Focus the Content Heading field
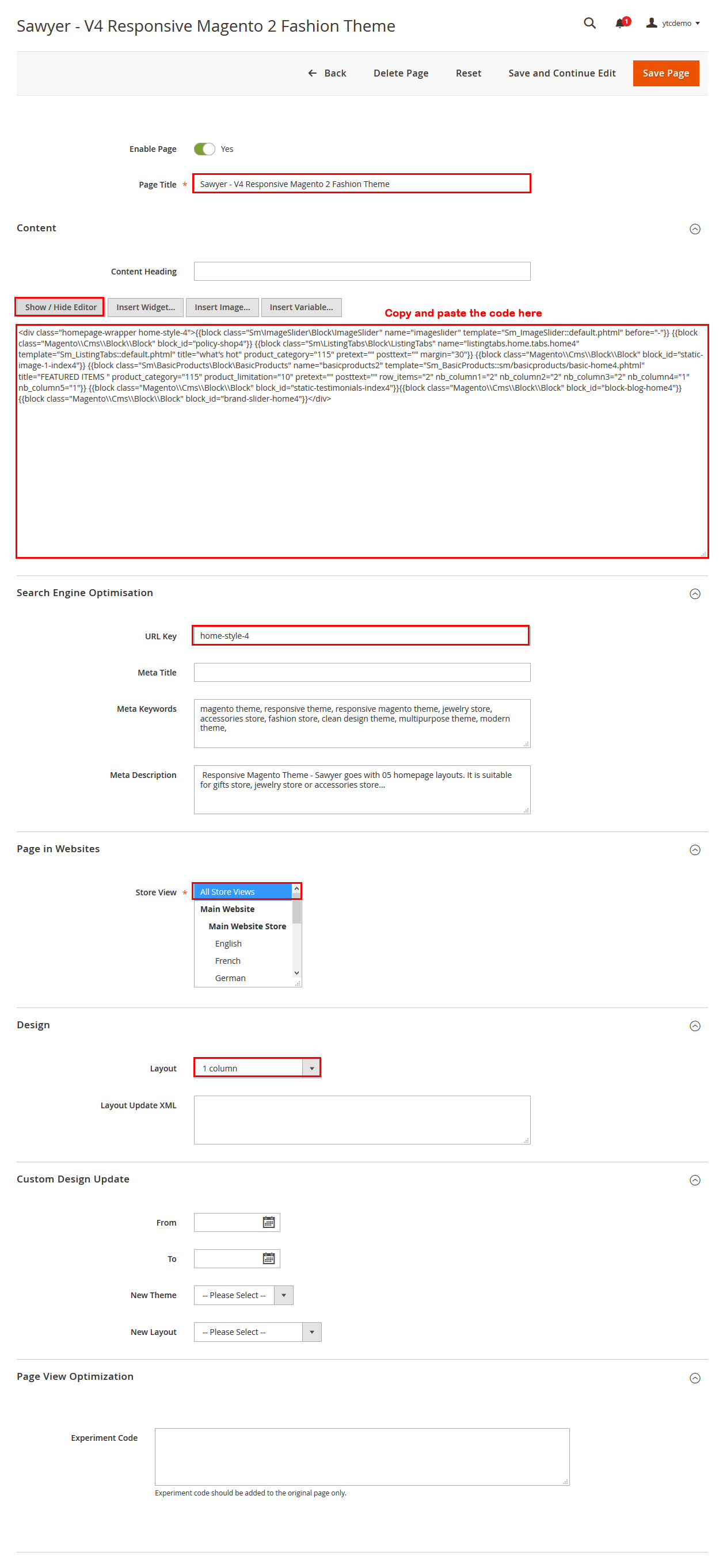The height and width of the screenshot is (1568, 723). (362, 272)
